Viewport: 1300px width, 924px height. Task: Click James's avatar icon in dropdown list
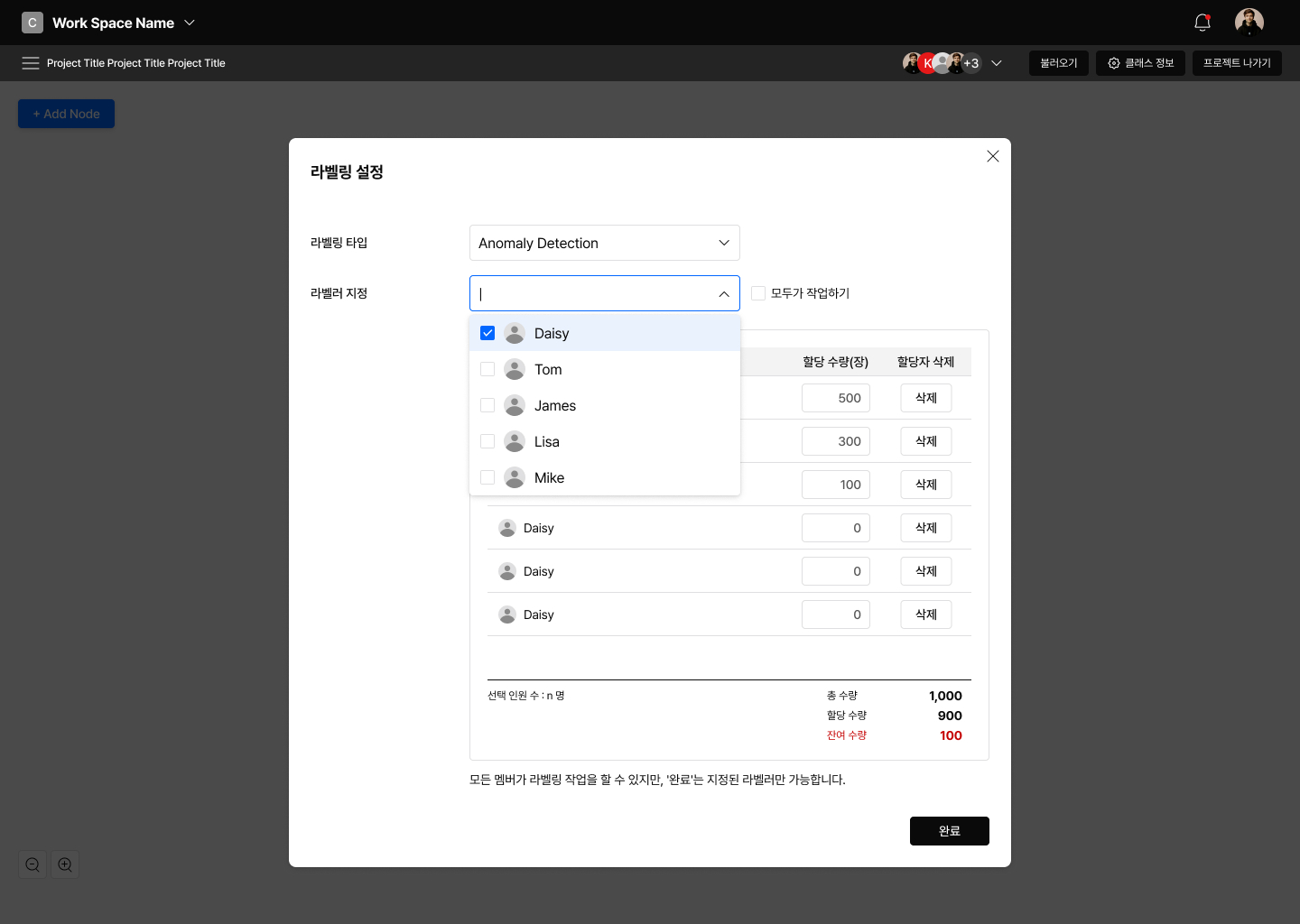(x=515, y=405)
